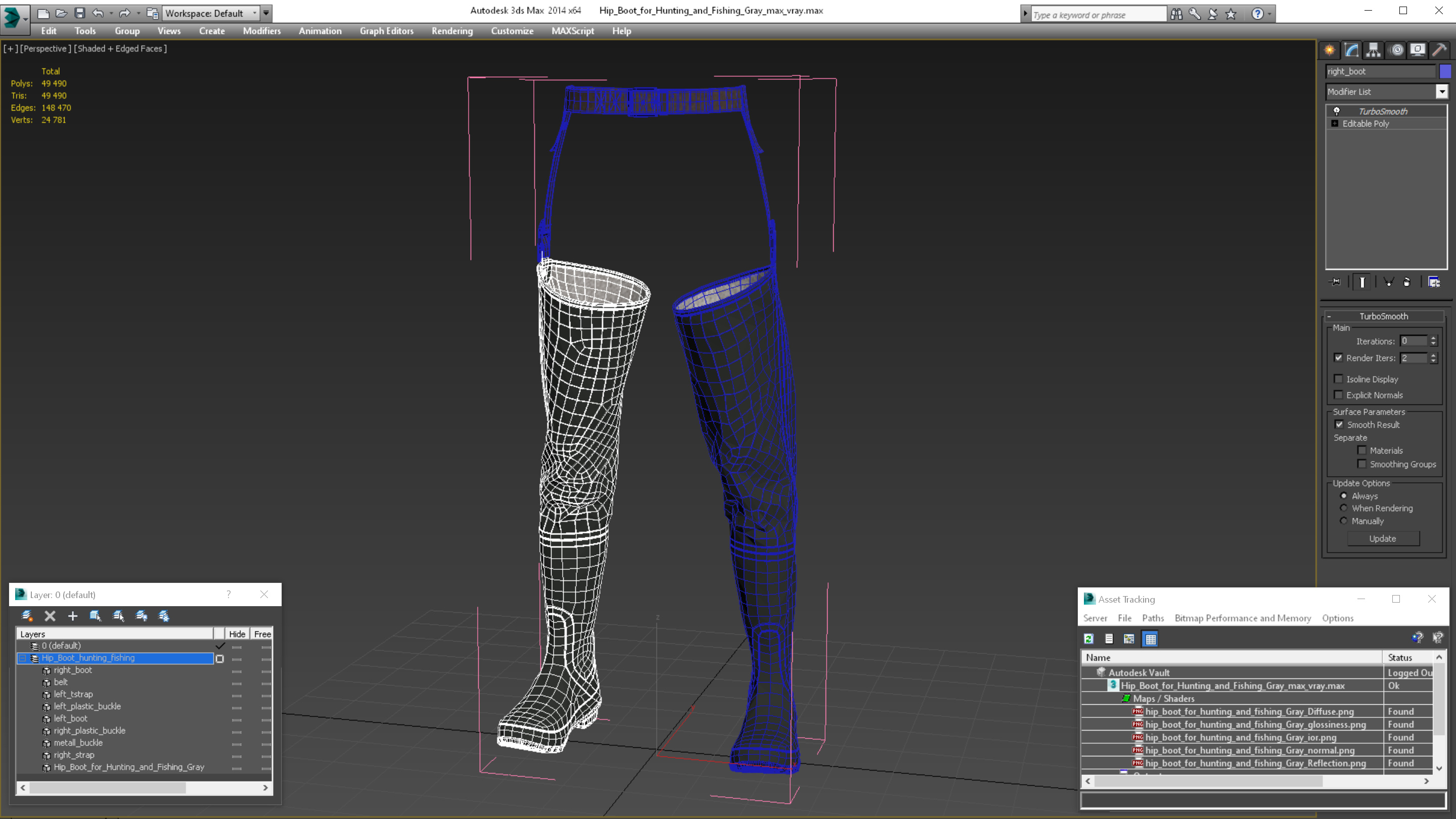Open the Modifier List dropdown
Image resolution: width=1456 pixels, height=819 pixels.
click(x=1442, y=92)
